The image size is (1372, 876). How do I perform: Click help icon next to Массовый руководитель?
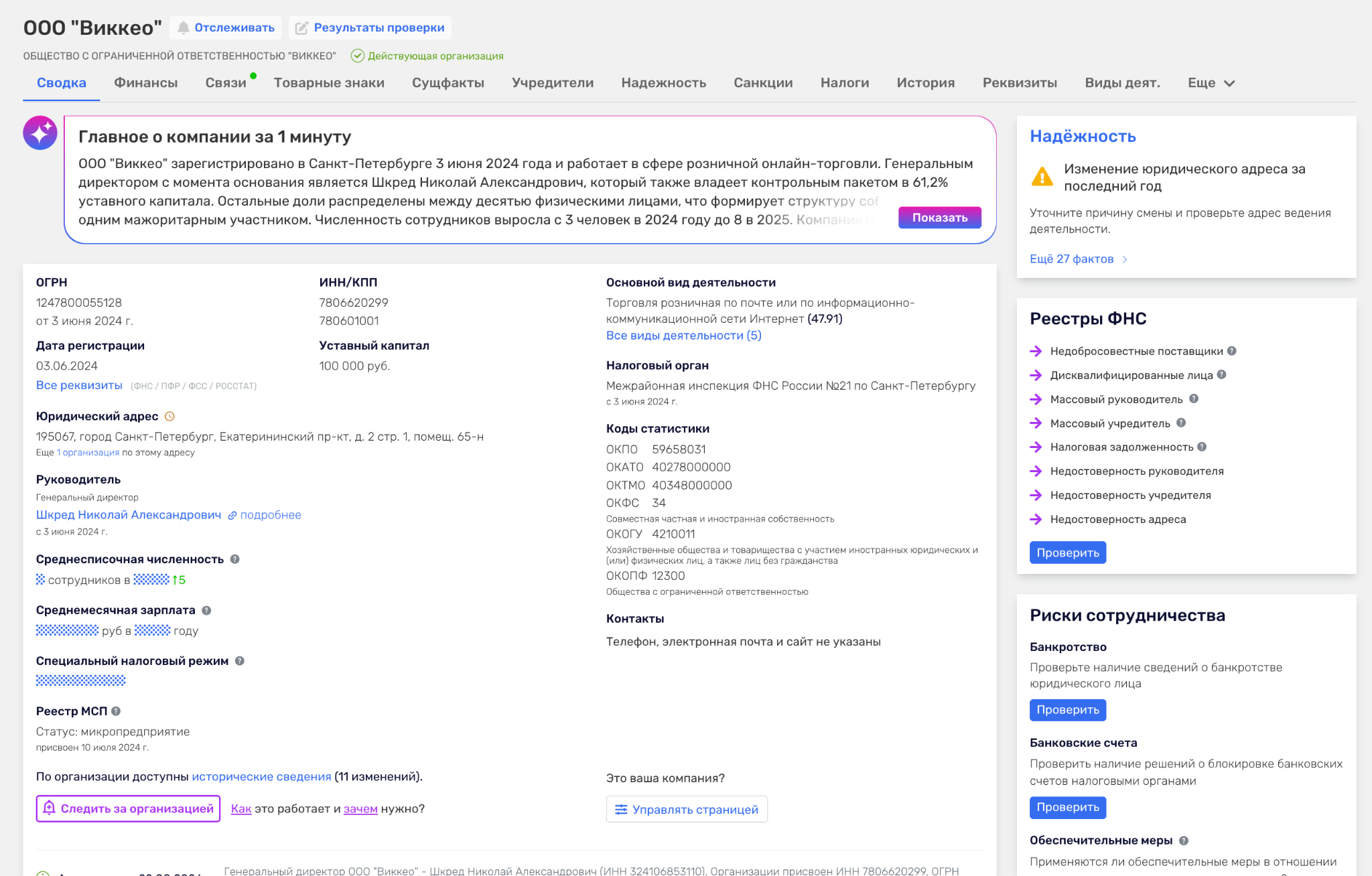pyautogui.click(x=1194, y=399)
